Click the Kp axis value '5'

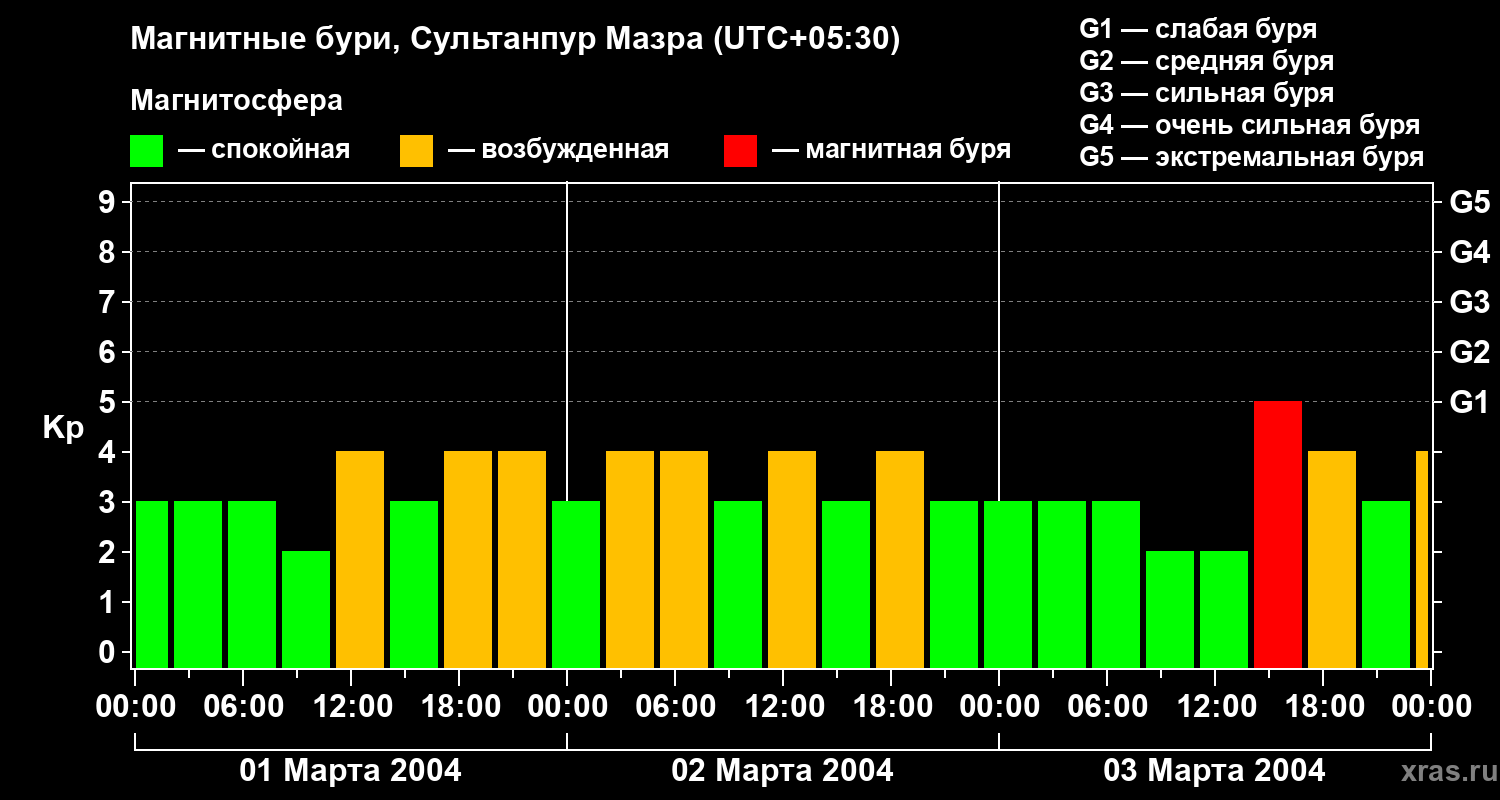[x=109, y=402]
